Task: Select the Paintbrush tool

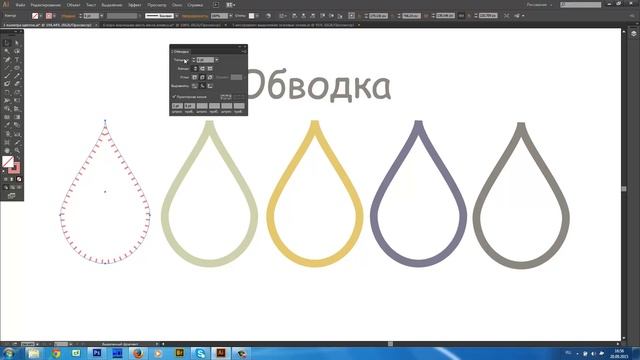Action: point(7,76)
